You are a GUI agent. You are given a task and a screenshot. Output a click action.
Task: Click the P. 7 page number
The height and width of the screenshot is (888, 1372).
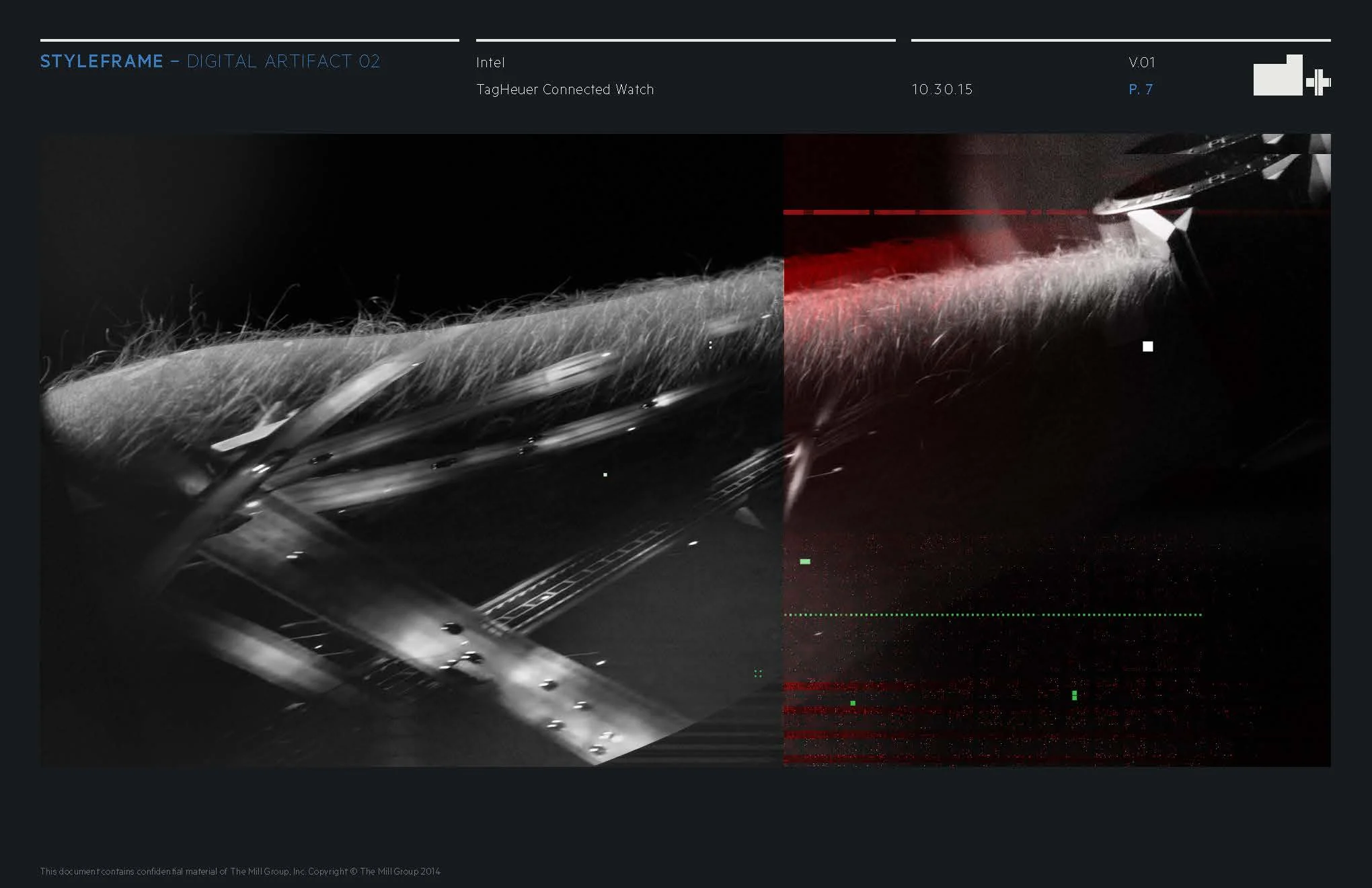click(1141, 89)
